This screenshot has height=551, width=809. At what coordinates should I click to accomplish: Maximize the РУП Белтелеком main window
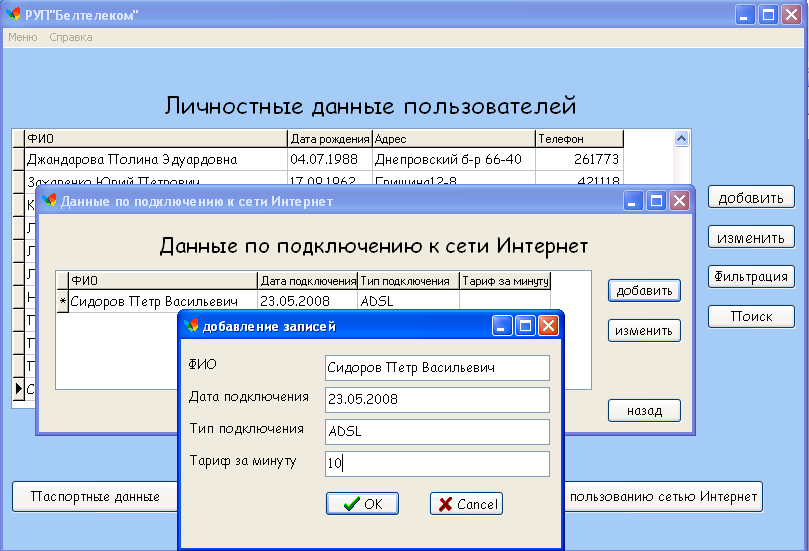point(768,15)
